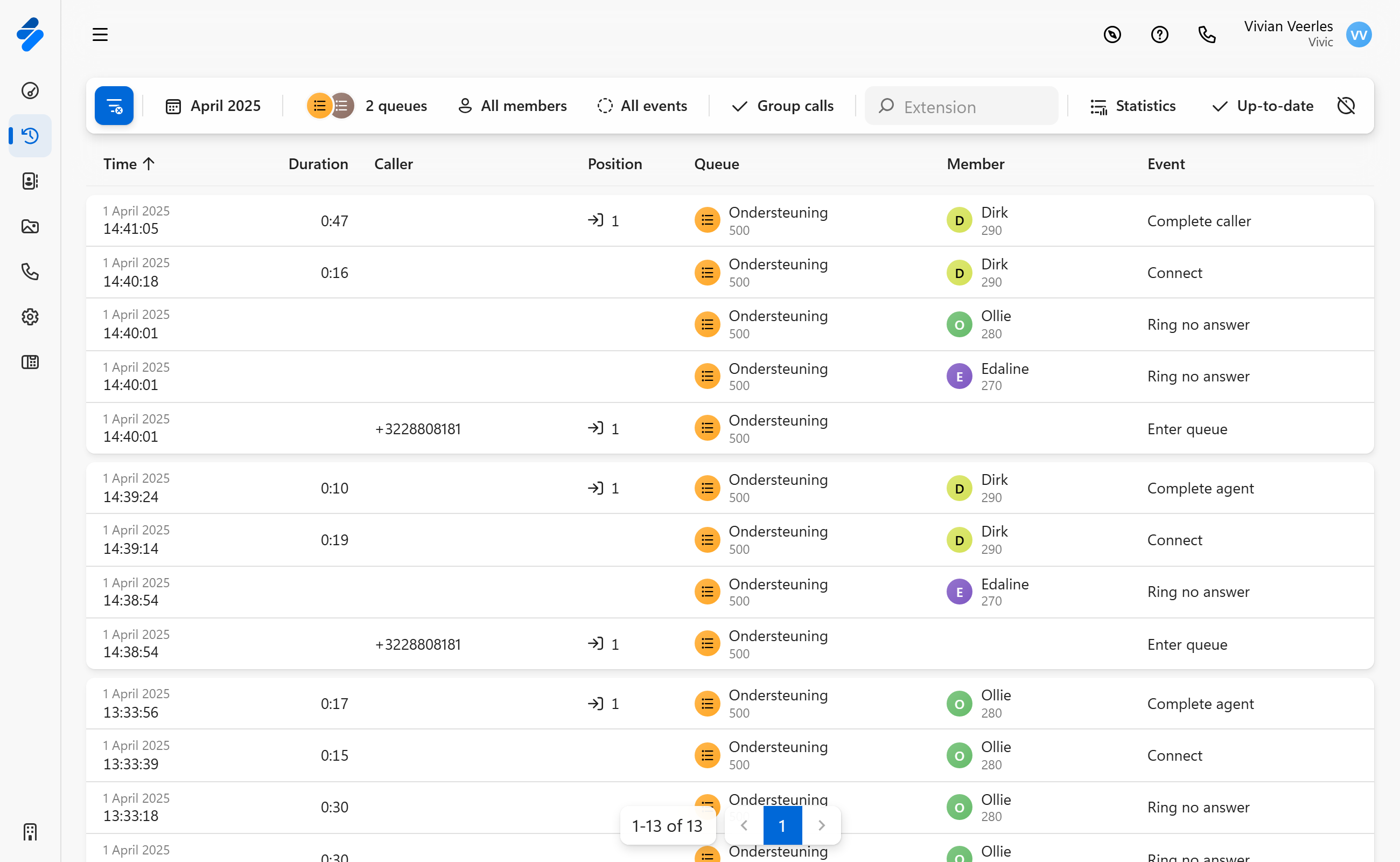Click the help question mark icon

(x=1159, y=35)
